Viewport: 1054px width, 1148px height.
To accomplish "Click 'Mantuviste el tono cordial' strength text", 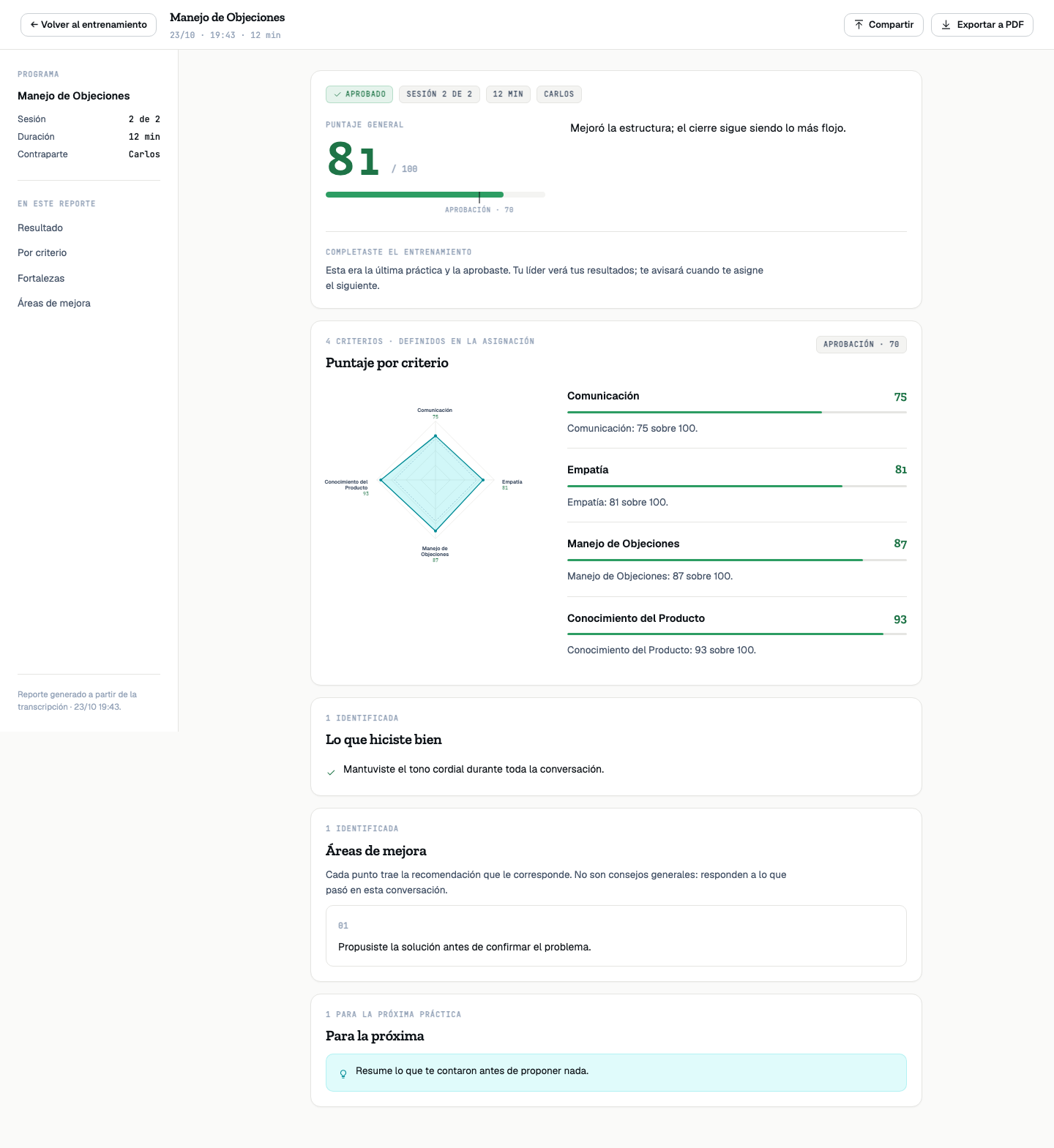I will pos(474,770).
